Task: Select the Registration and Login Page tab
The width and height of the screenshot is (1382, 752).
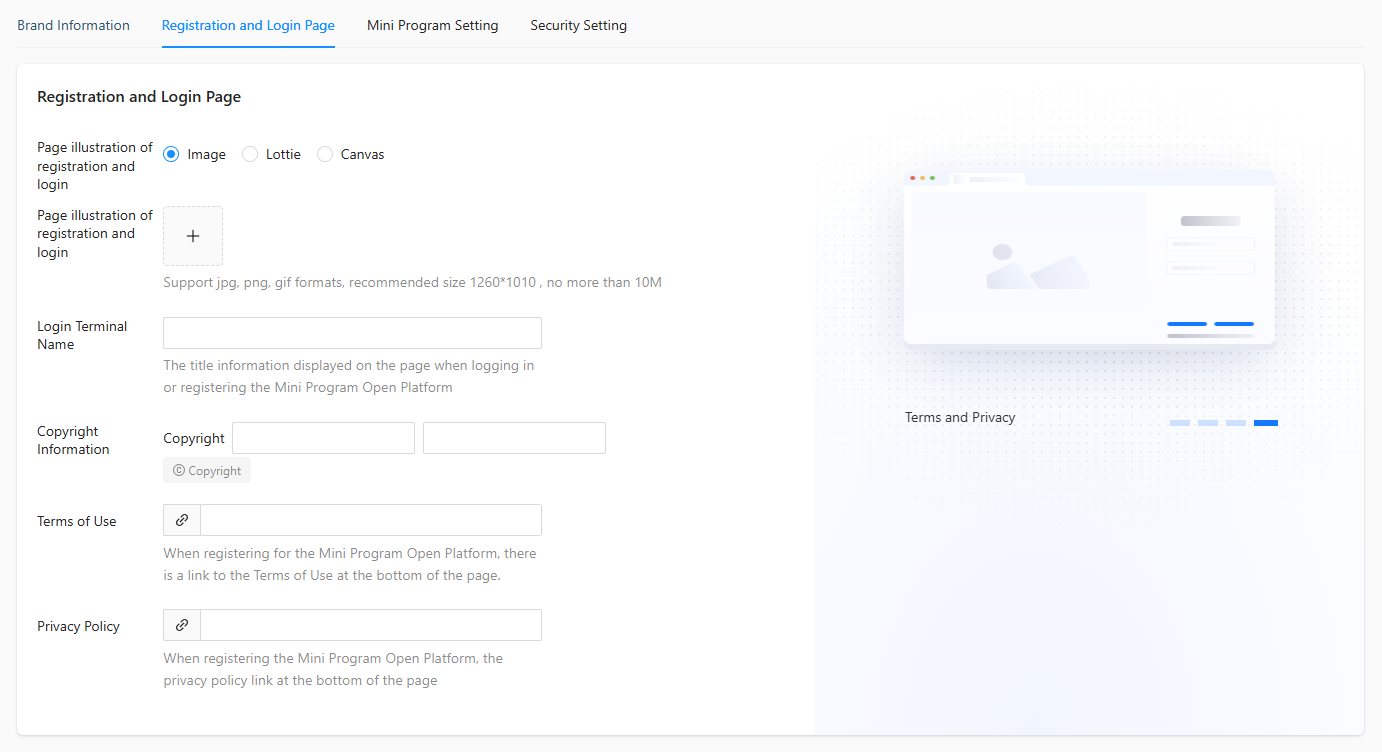Action: click(x=248, y=25)
